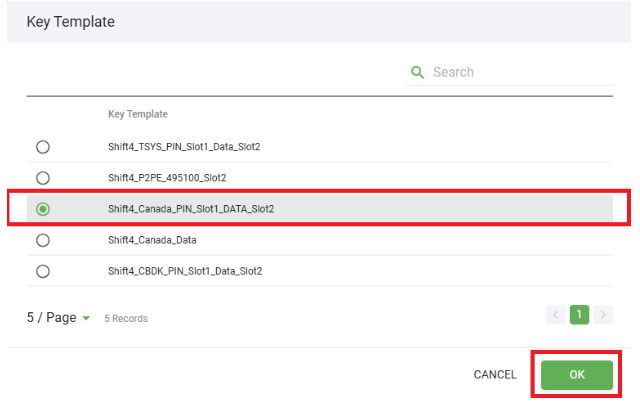
Task: Click the Key Template column header
Action: (x=138, y=114)
